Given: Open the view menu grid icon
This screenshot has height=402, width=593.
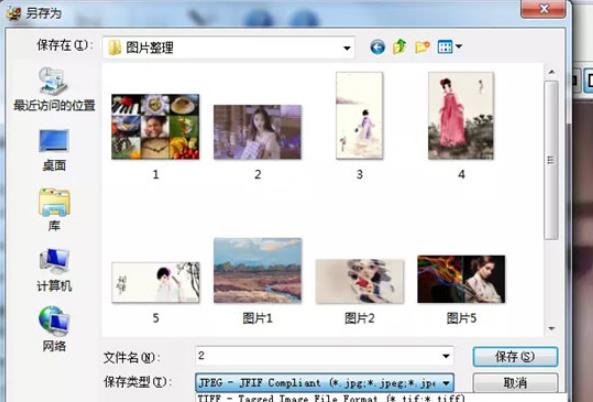Looking at the screenshot, I should pos(449,47).
